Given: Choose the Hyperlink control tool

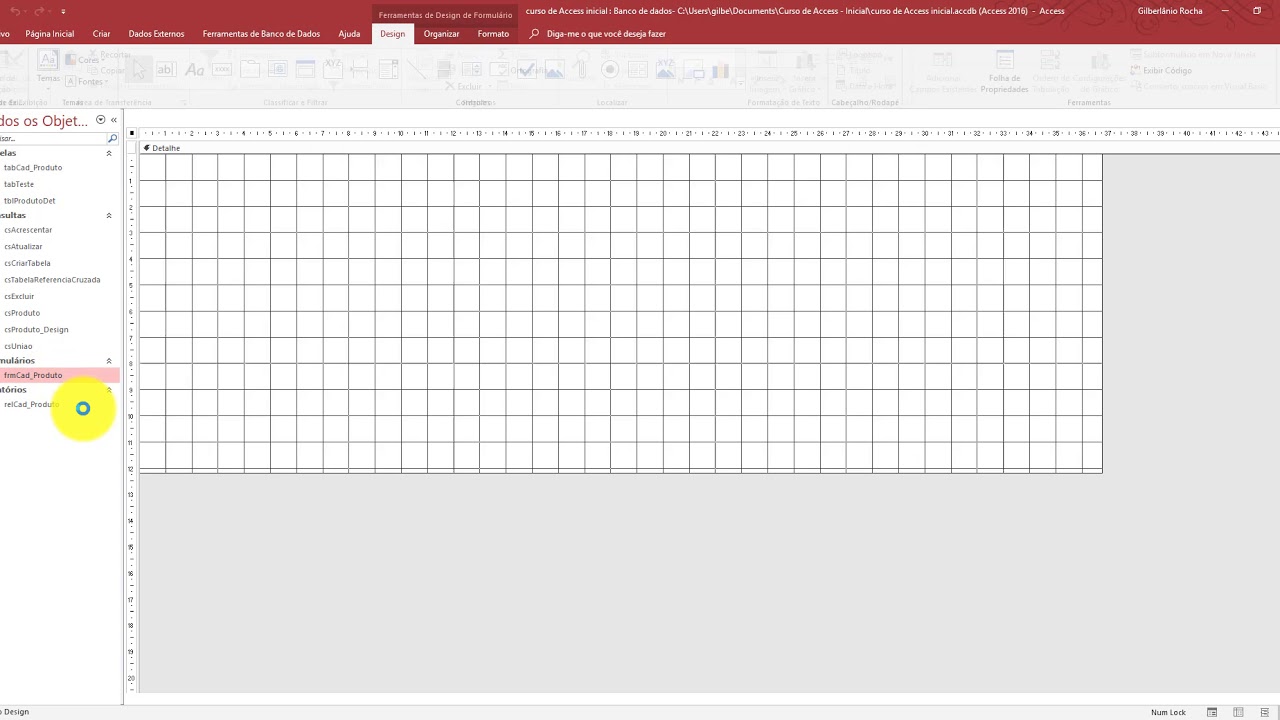Looking at the screenshot, I should click(x=277, y=70).
